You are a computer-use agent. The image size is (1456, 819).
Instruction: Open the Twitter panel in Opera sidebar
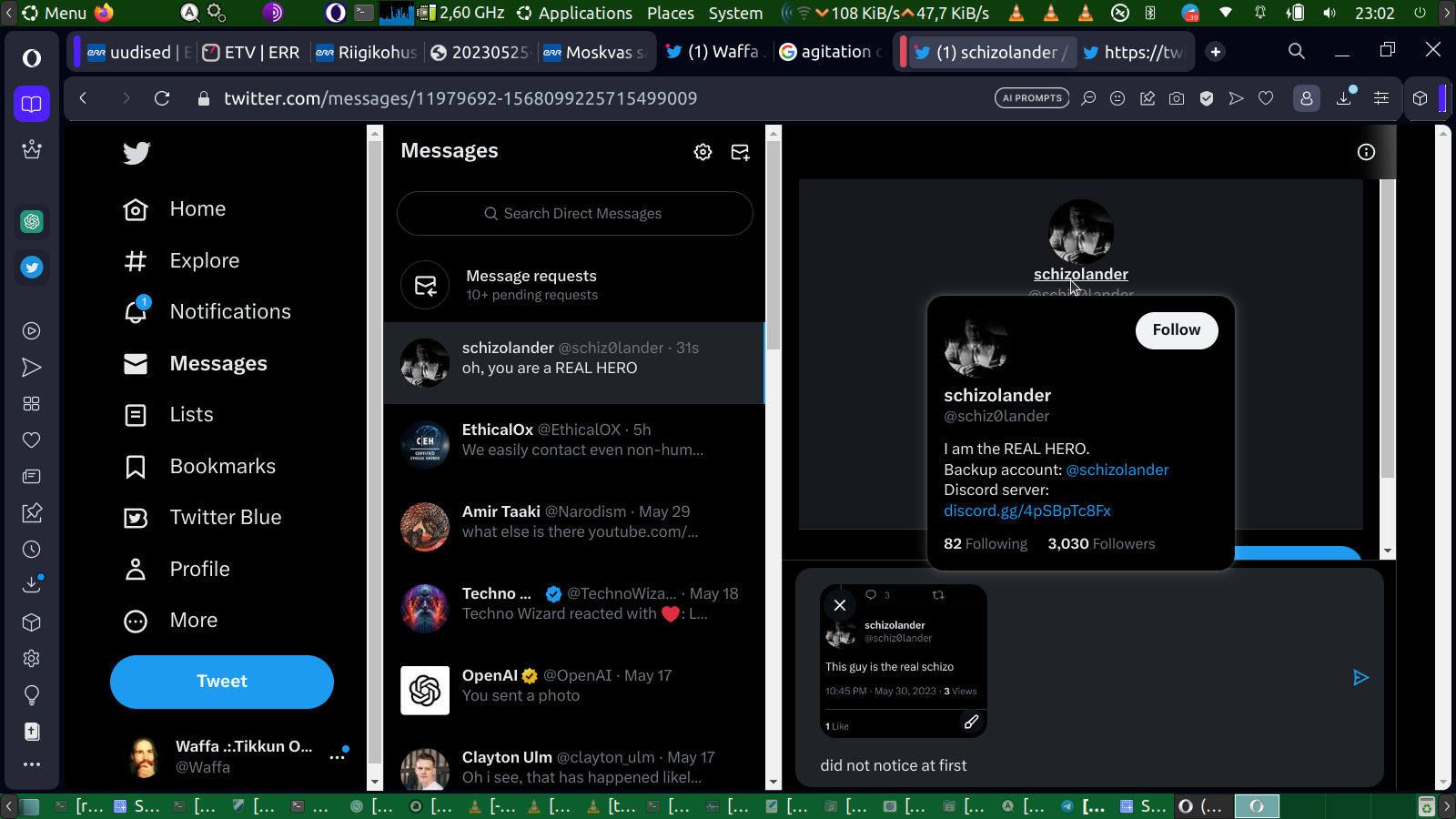[32, 268]
